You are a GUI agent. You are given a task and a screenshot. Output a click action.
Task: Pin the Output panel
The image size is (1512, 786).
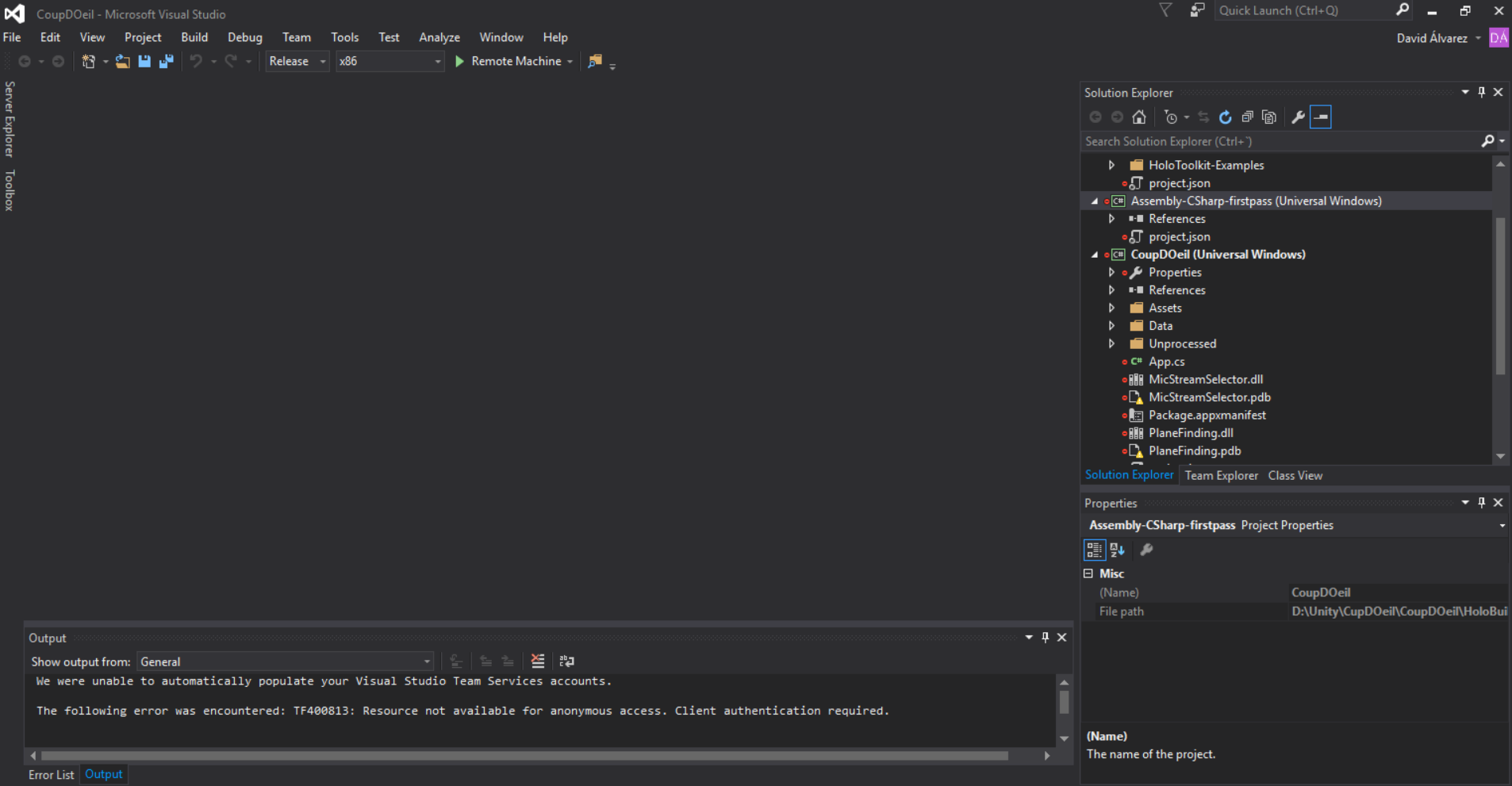tap(1046, 637)
